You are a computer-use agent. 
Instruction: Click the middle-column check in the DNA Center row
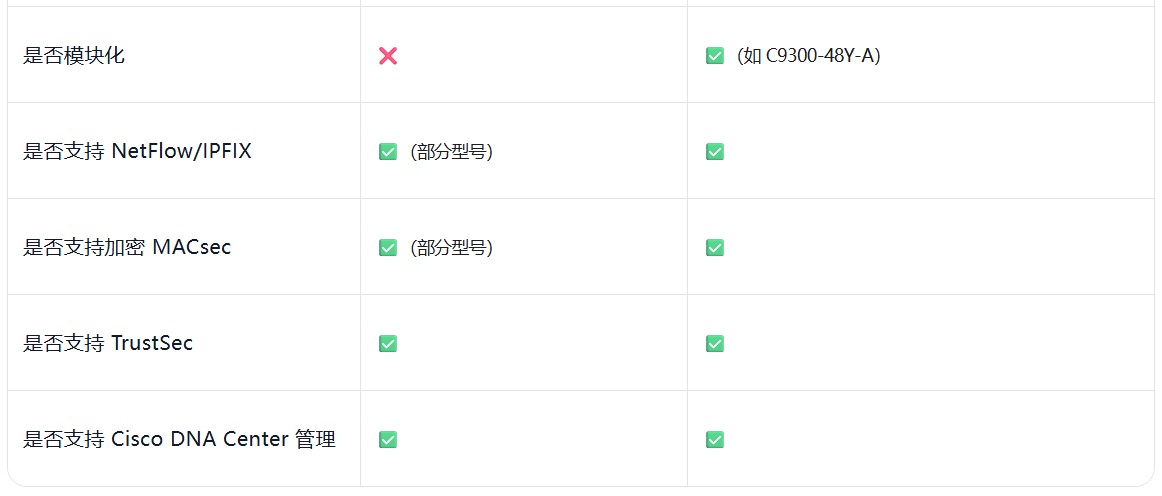pyautogui.click(x=388, y=440)
